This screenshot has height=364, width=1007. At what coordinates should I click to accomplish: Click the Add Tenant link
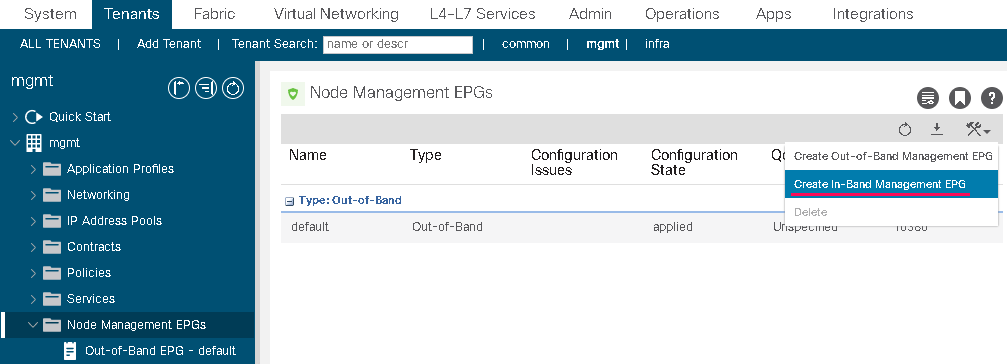point(169,44)
